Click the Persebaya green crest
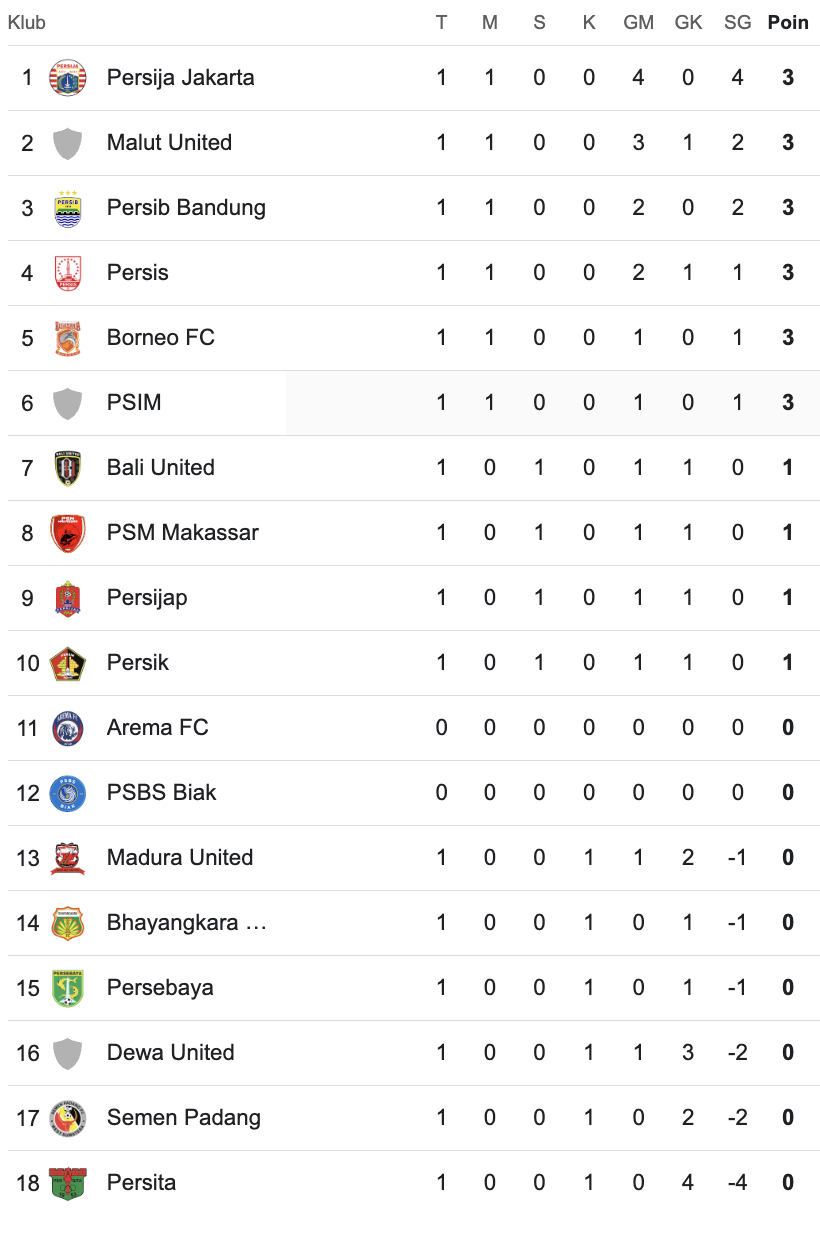The width and height of the screenshot is (820, 1242). coord(68,988)
